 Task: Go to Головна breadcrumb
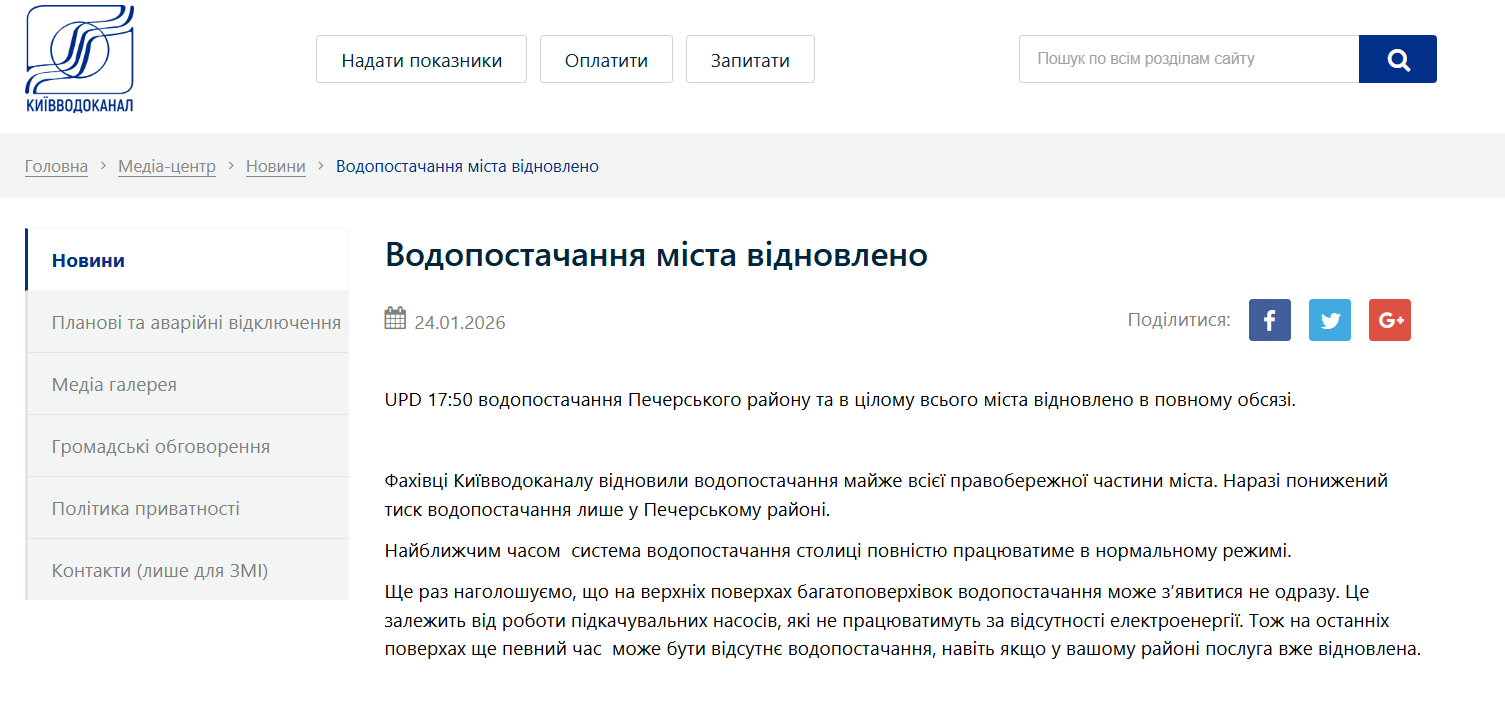tap(56, 166)
